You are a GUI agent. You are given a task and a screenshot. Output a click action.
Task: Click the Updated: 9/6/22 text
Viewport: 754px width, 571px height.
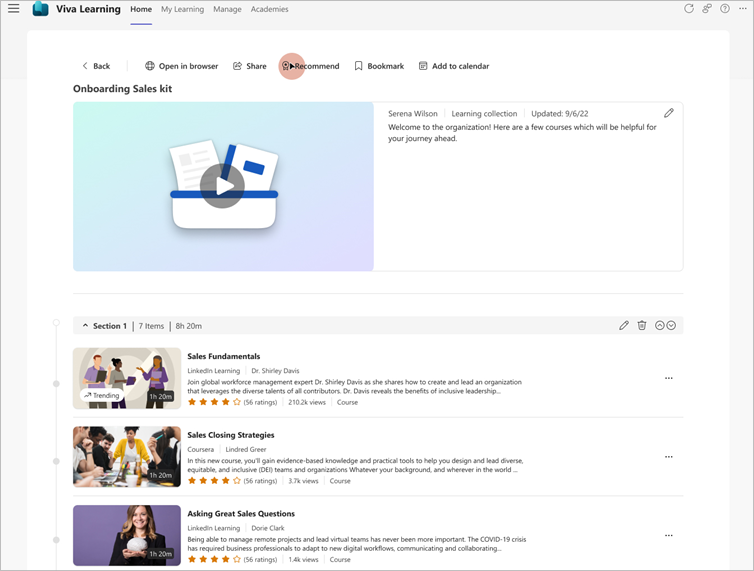tap(560, 114)
